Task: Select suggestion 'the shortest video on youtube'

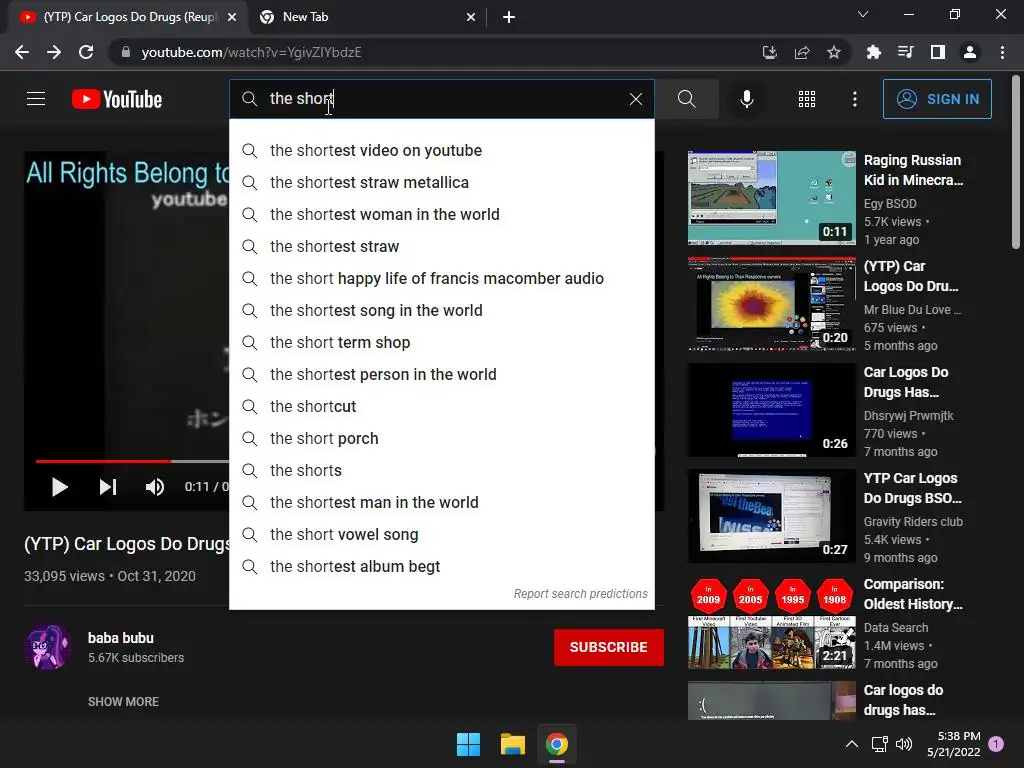Action: pos(441,150)
